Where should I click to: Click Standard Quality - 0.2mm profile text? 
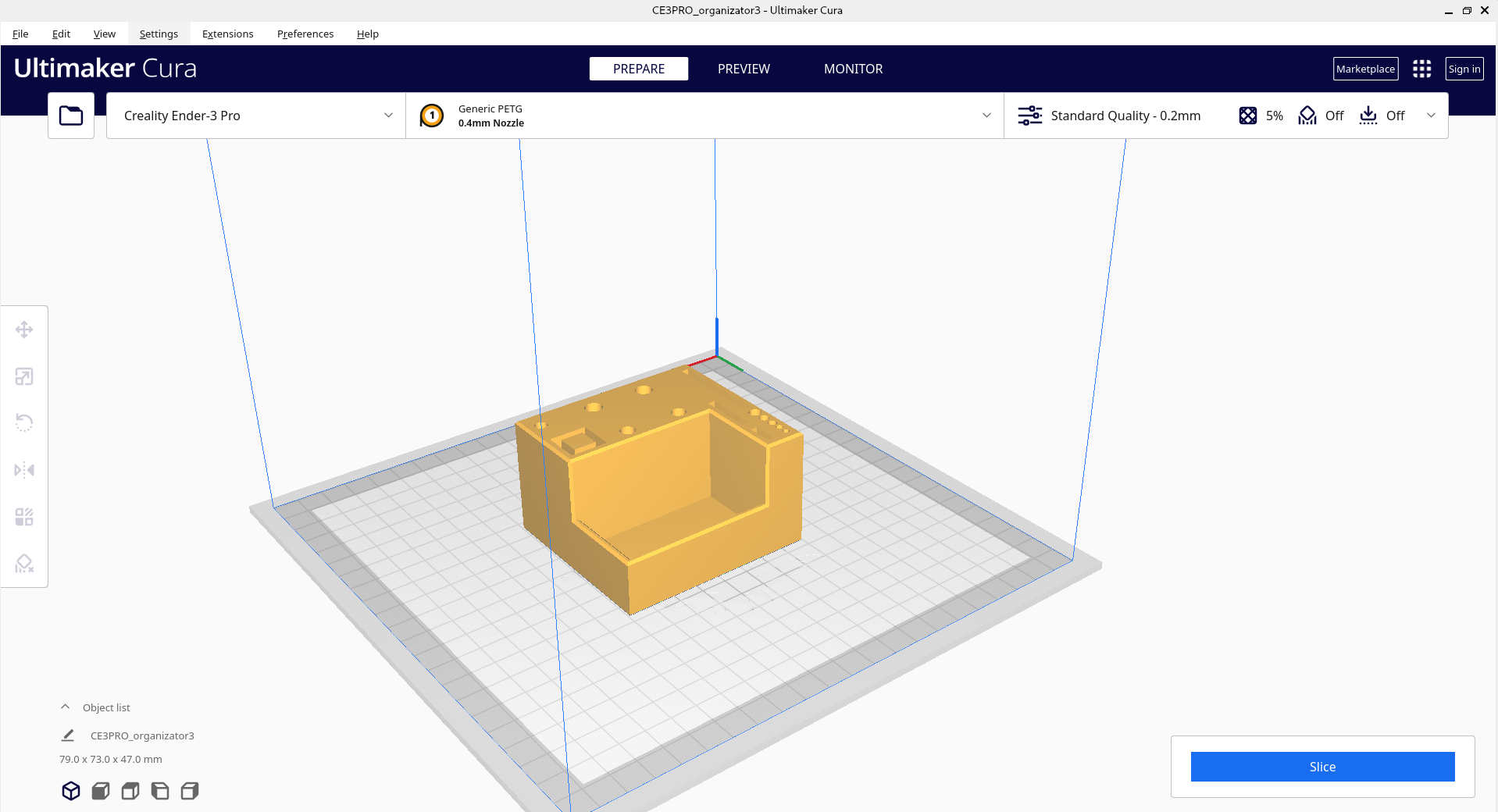point(1125,116)
